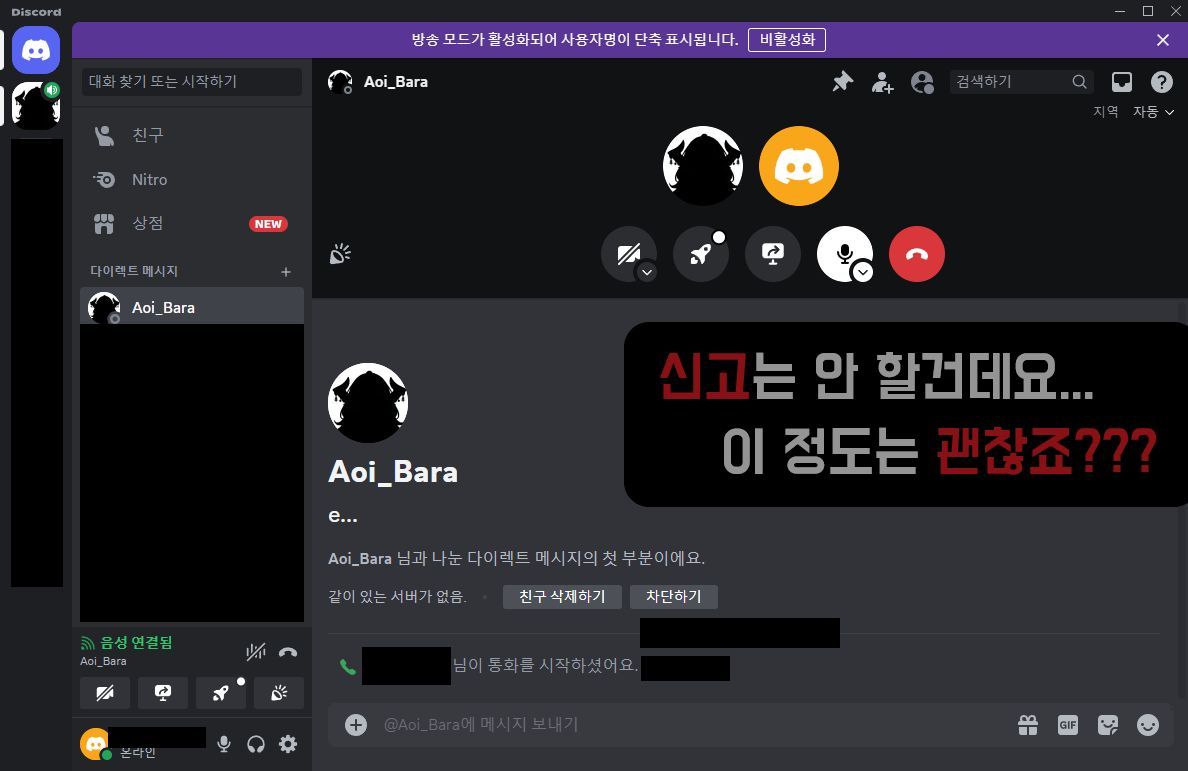
Task: Open the 친구 friends tab
Action: point(148,135)
